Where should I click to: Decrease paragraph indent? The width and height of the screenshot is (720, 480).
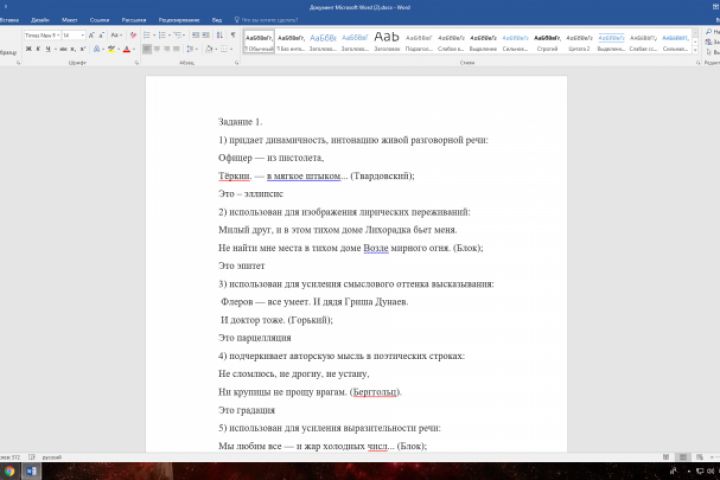[196, 35]
